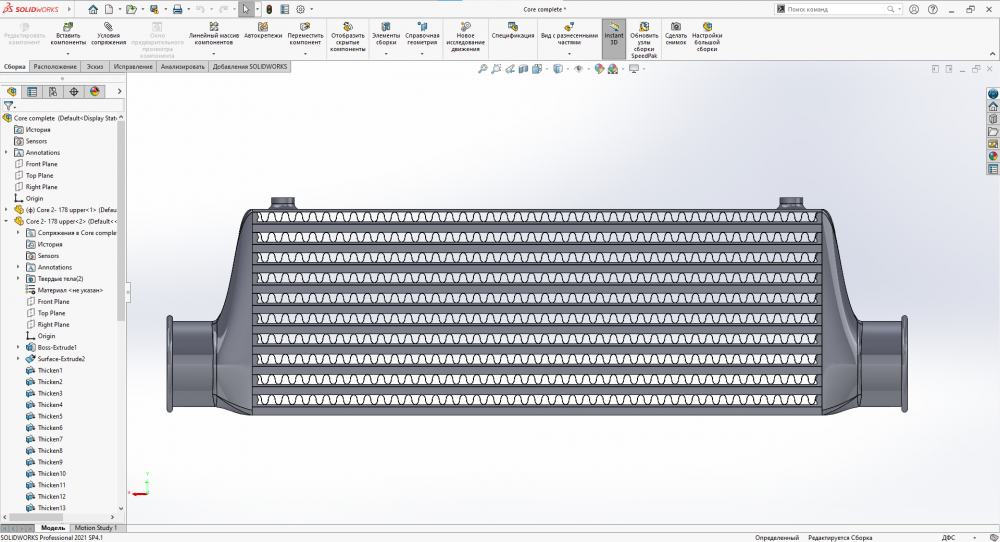Open PropertyManager tab icon
Viewport: 1000px width, 542px height.
click(32, 92)
